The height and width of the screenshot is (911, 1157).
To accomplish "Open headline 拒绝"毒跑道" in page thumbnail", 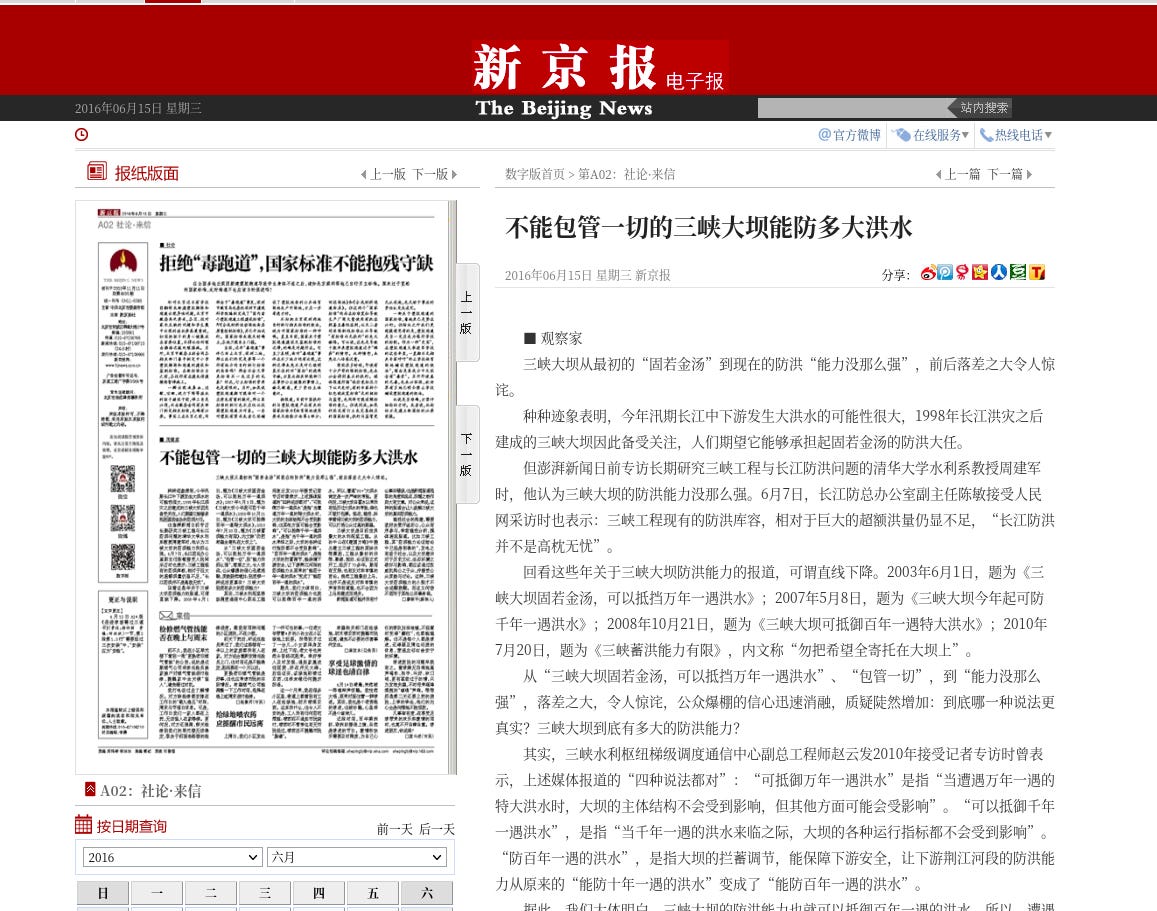I will tap(296, 263).
